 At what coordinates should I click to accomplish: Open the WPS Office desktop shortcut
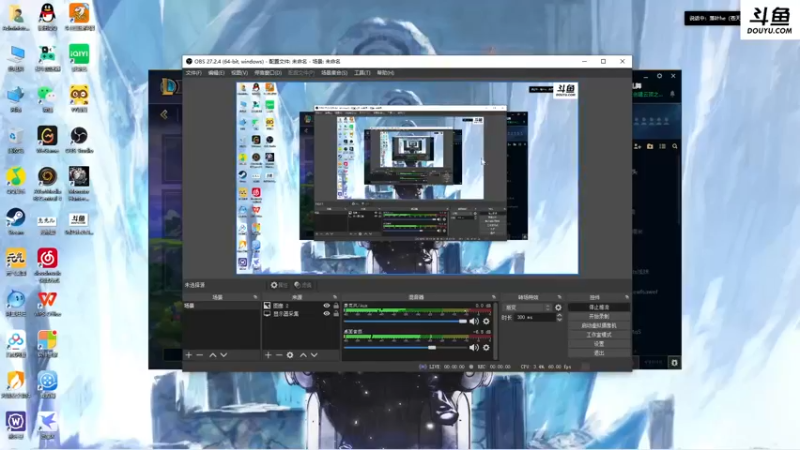(47, 303)
